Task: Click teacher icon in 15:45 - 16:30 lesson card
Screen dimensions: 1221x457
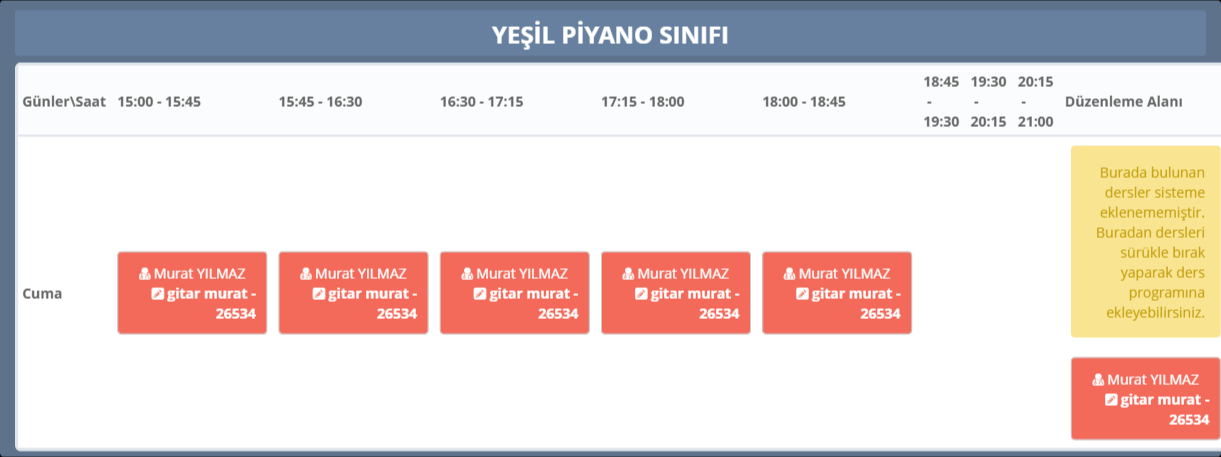Action: coord(306,274)
